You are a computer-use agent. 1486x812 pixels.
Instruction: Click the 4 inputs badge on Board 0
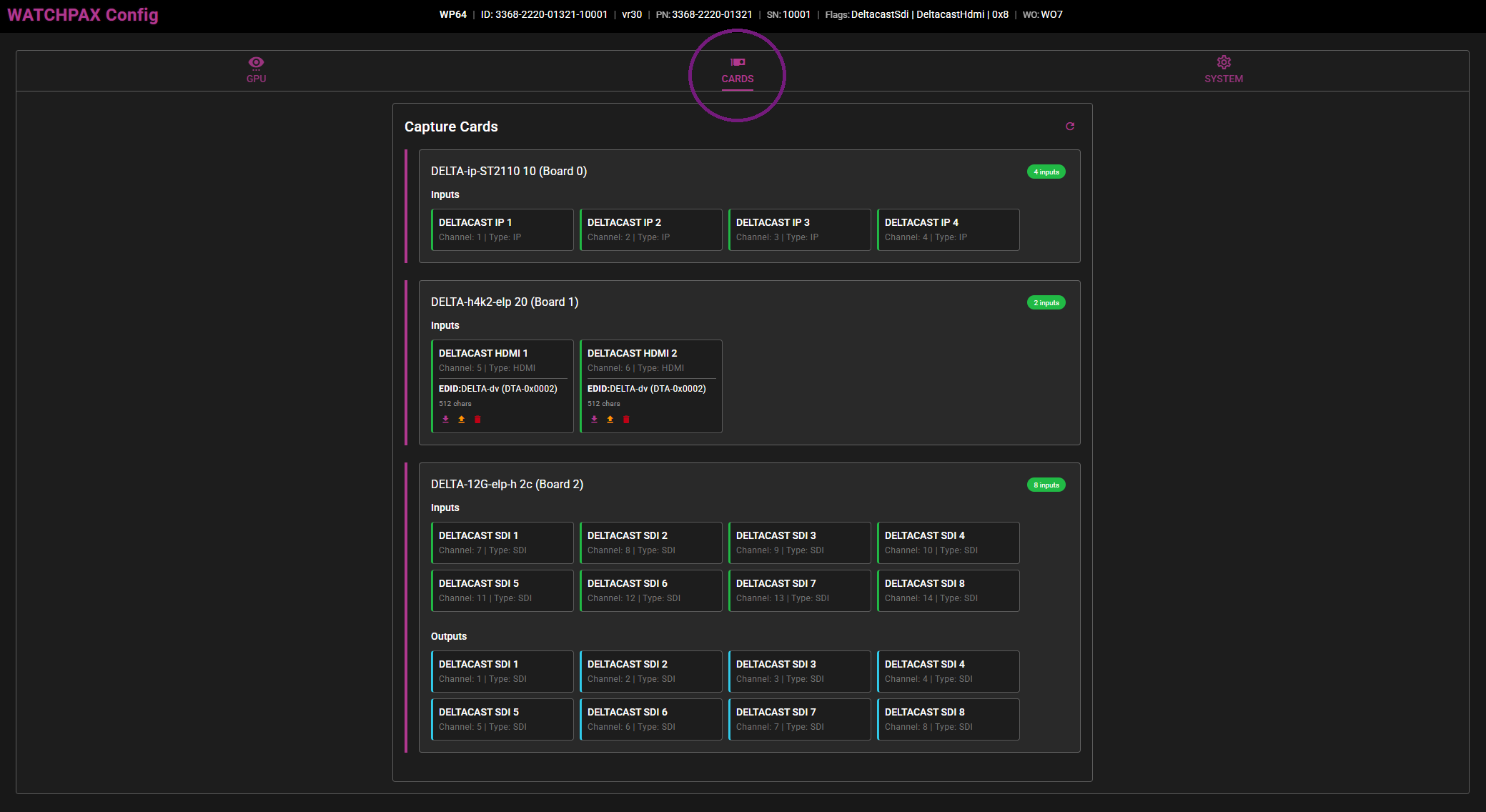point(1046,172)
